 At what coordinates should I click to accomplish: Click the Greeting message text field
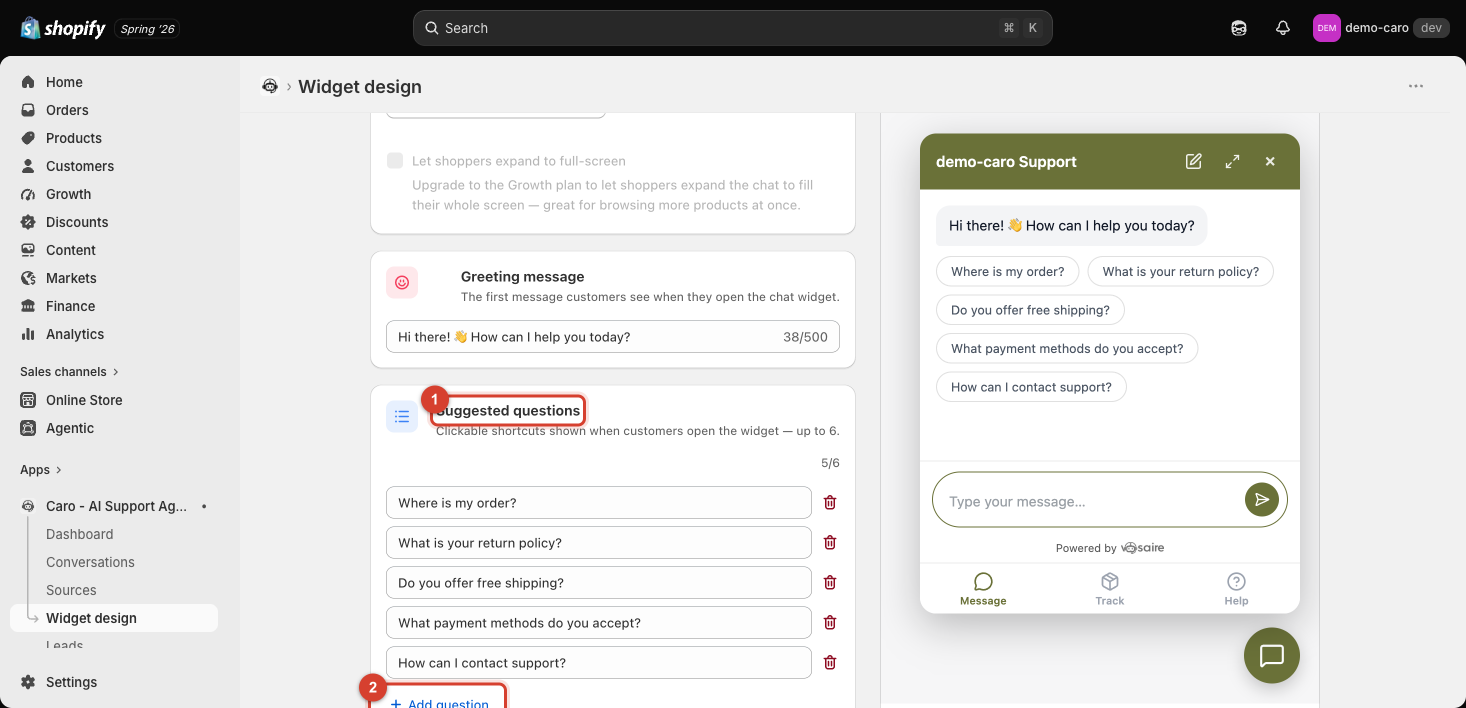tap(613, 337)
